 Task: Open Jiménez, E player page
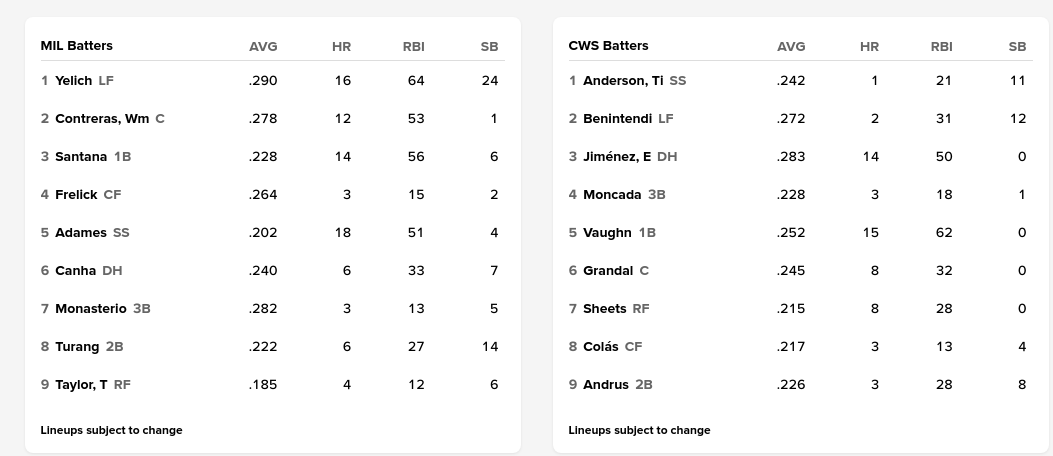click(617, 157)
